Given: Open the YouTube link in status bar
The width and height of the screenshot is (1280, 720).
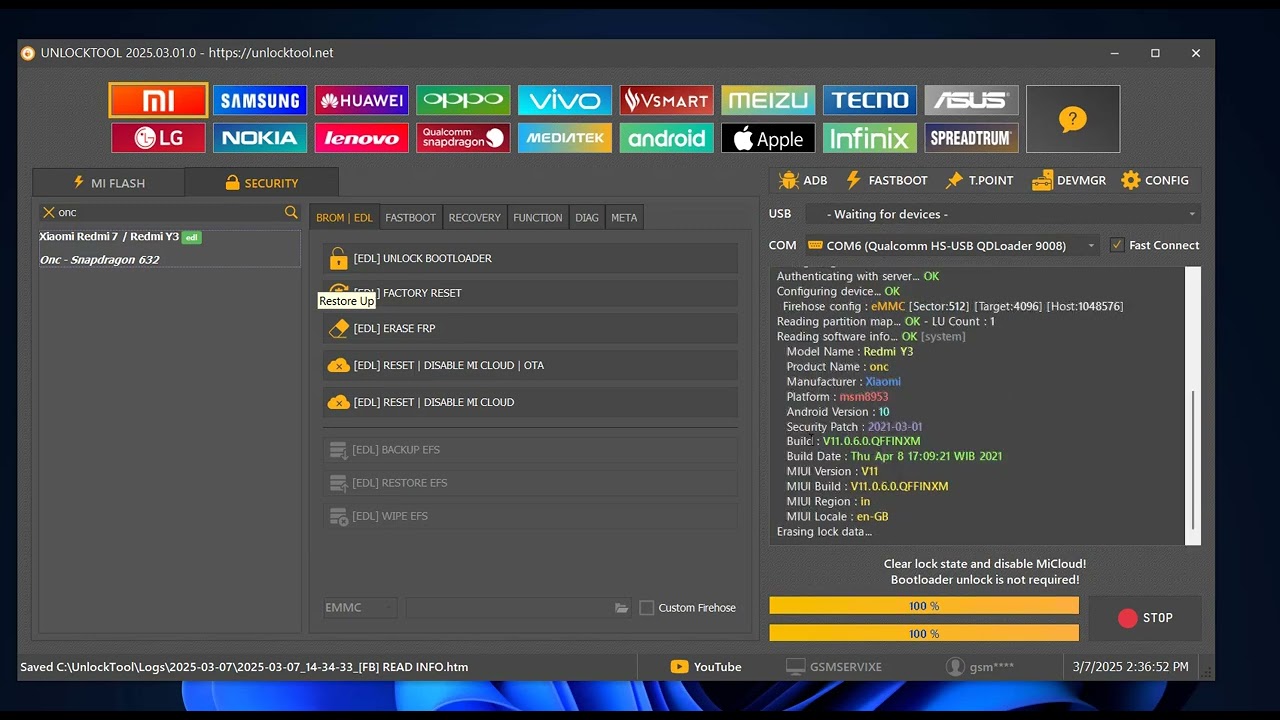Looking at the screenshot, I should pyautogui.click(x=706, y=667).
